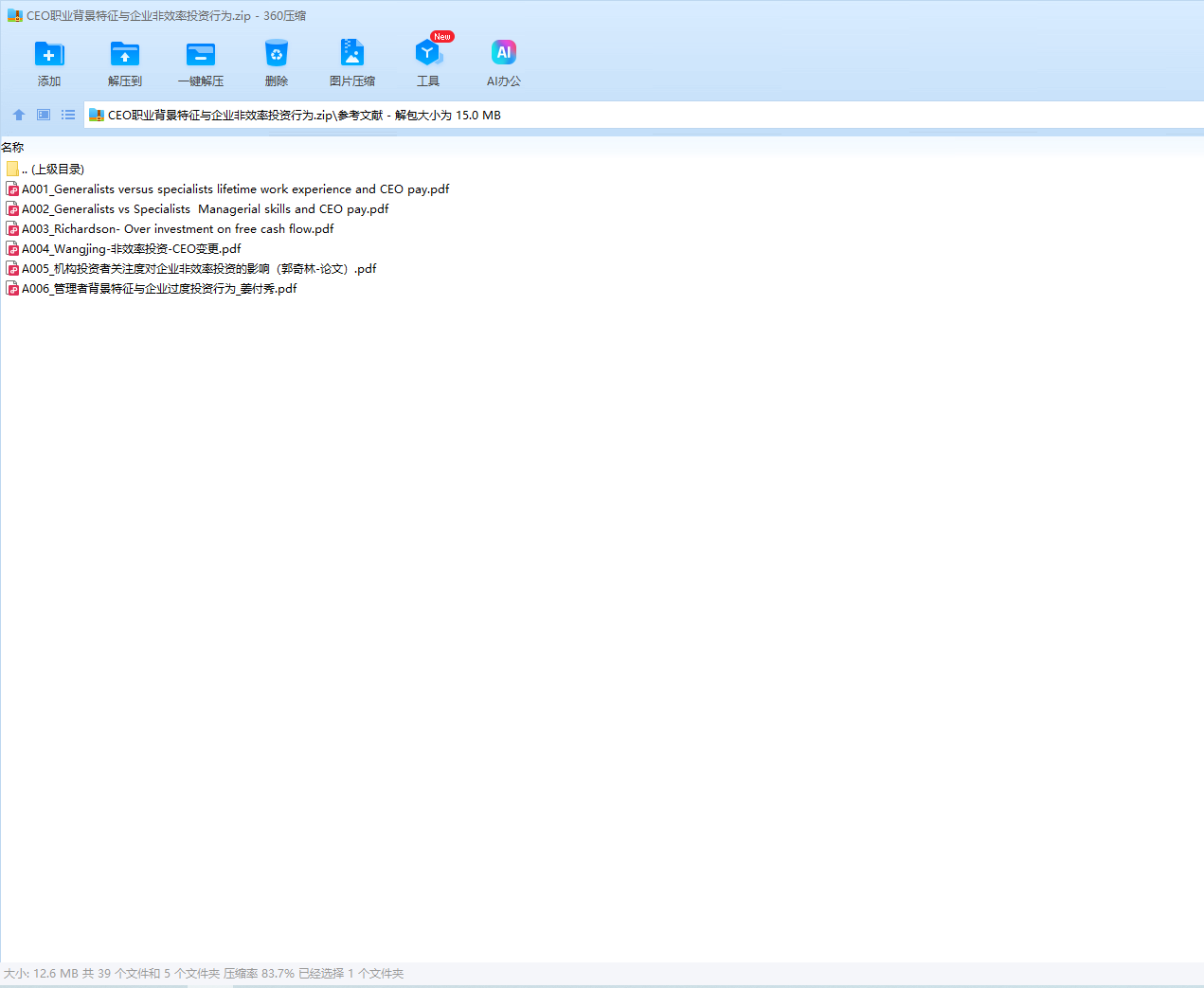The width and height of the screenshot is (1204, 988).
Task: Select A006_管理者背景特征与企业过度投资行为_姜付秀.pdf
Action: coord(152,288)
